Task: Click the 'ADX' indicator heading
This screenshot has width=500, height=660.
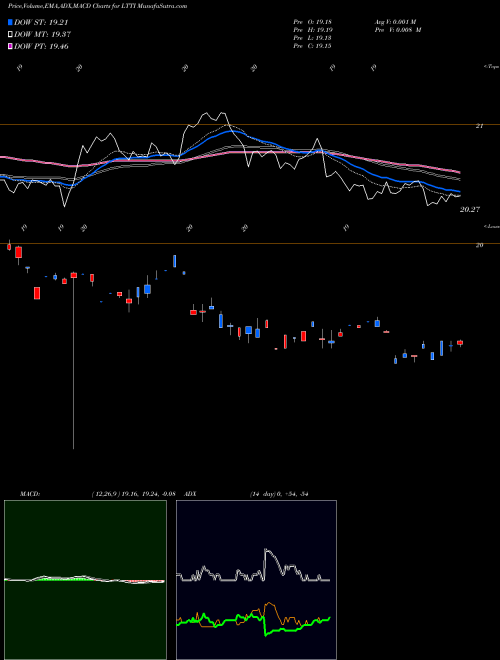Action: pyautogui.click(x=190, y=494)
